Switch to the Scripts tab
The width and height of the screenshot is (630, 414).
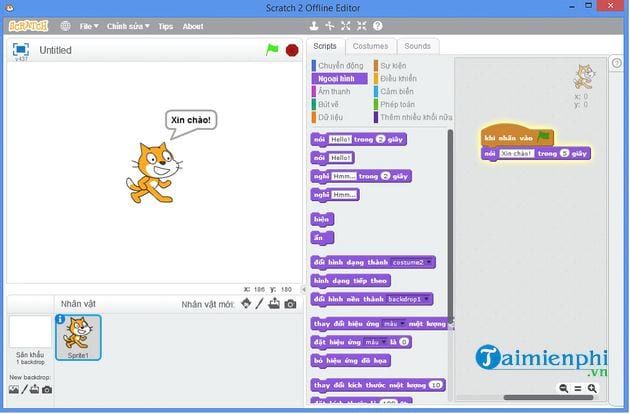[325, 46]
